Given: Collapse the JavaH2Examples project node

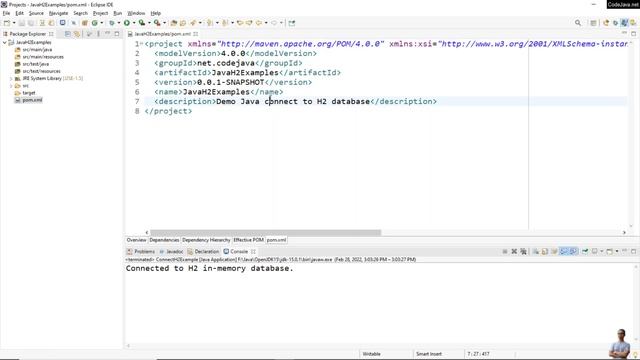Looking at the screenshot, I should point(4,42).
